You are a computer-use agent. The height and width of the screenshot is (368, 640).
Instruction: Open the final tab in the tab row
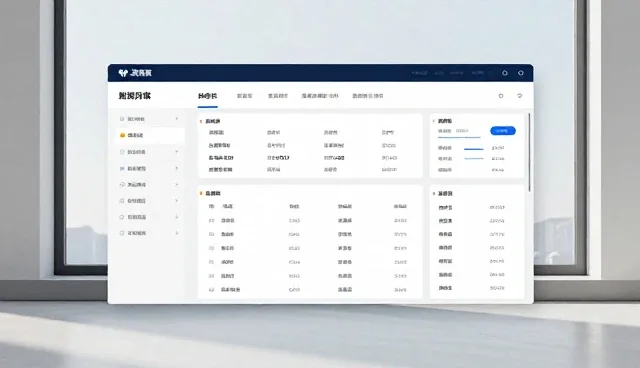(x=367, y=96)
